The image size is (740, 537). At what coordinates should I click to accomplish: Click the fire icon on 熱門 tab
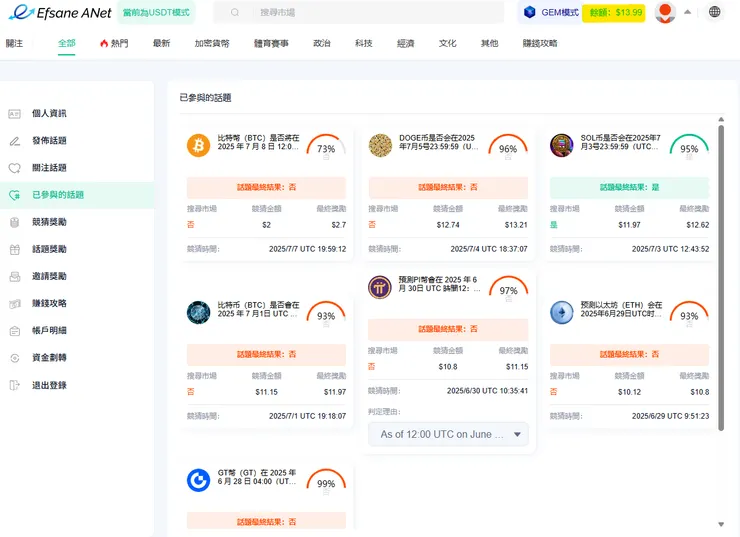[104, 43]
